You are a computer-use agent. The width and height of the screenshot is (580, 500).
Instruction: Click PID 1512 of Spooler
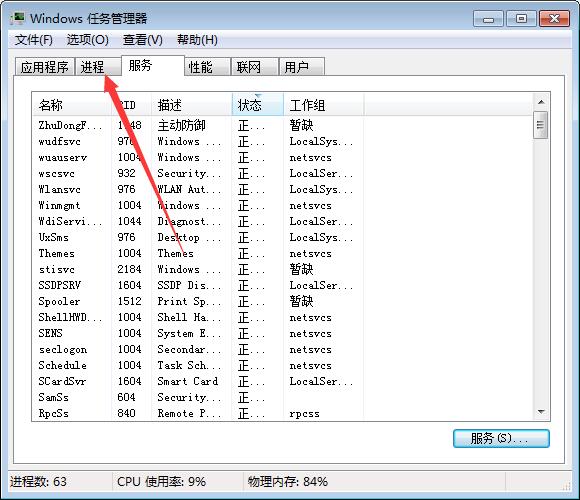129,301
